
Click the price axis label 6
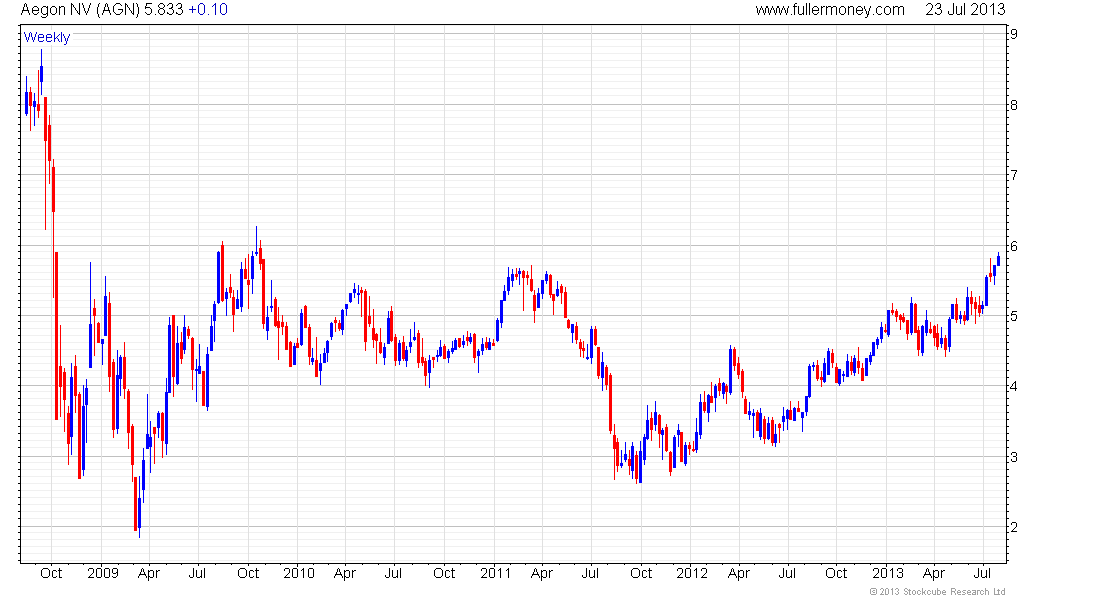coord(1014,246)
